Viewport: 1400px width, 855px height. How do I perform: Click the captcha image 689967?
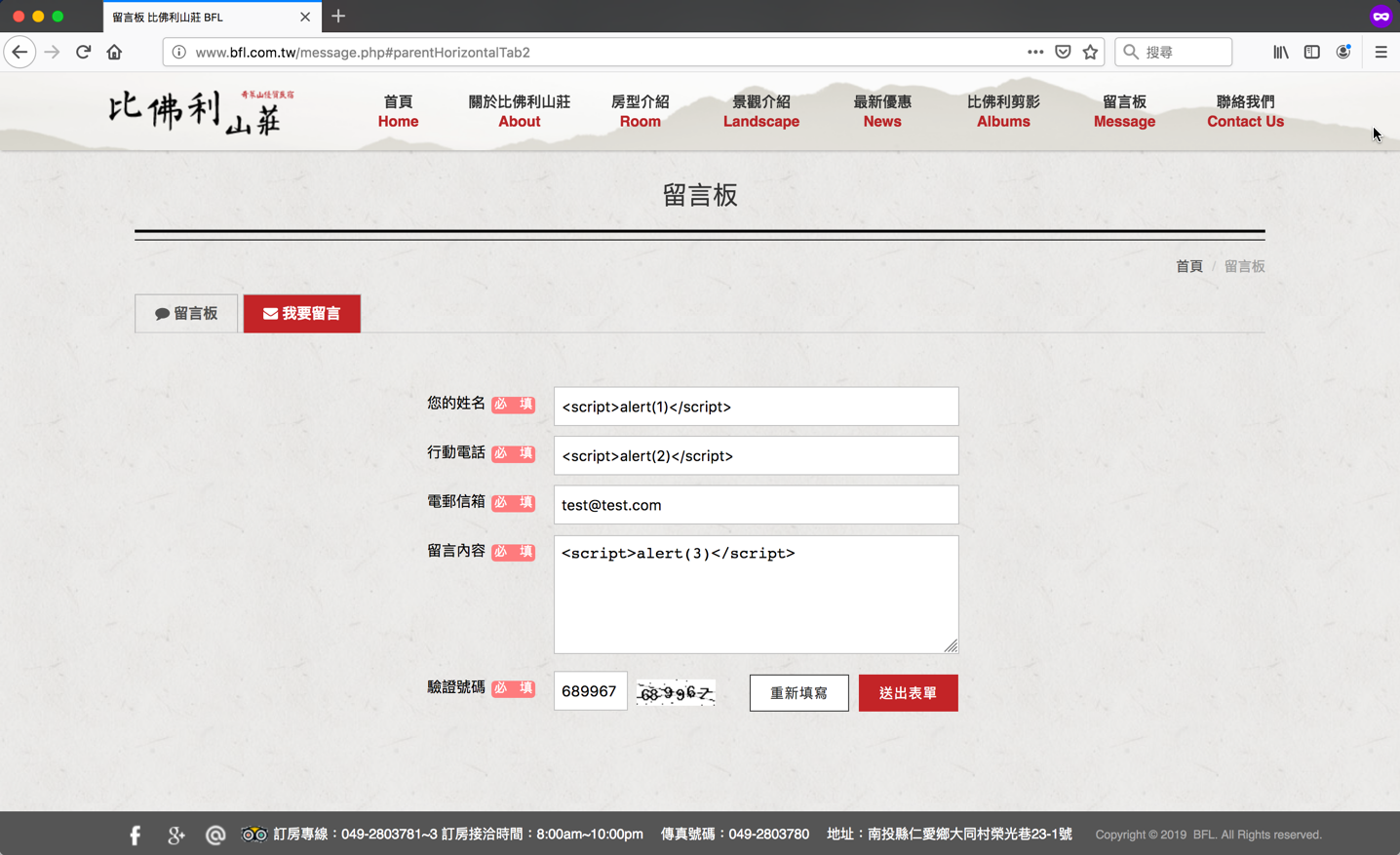(676, 692)
